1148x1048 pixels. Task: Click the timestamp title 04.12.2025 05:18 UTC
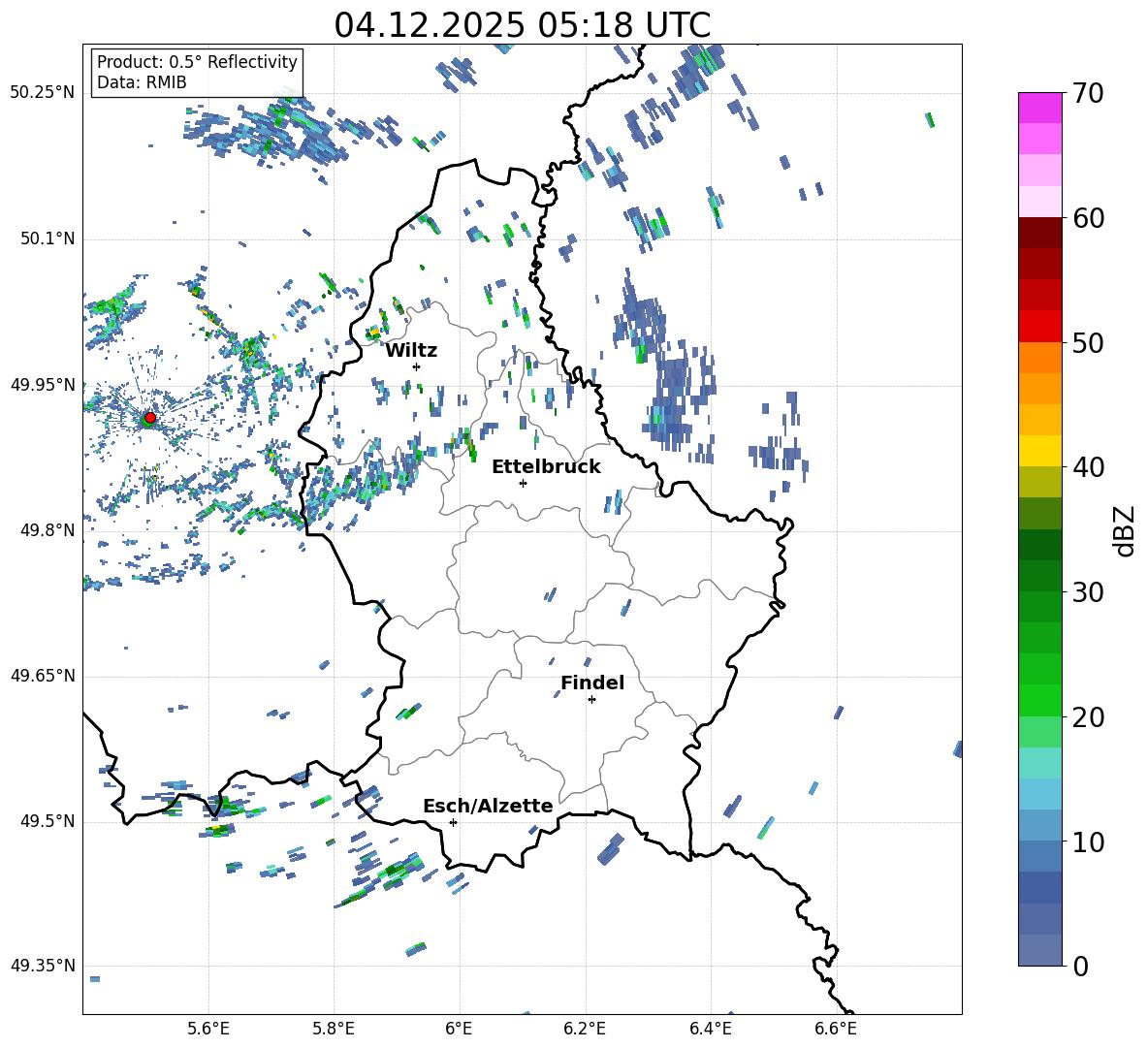tap(522, 25)
